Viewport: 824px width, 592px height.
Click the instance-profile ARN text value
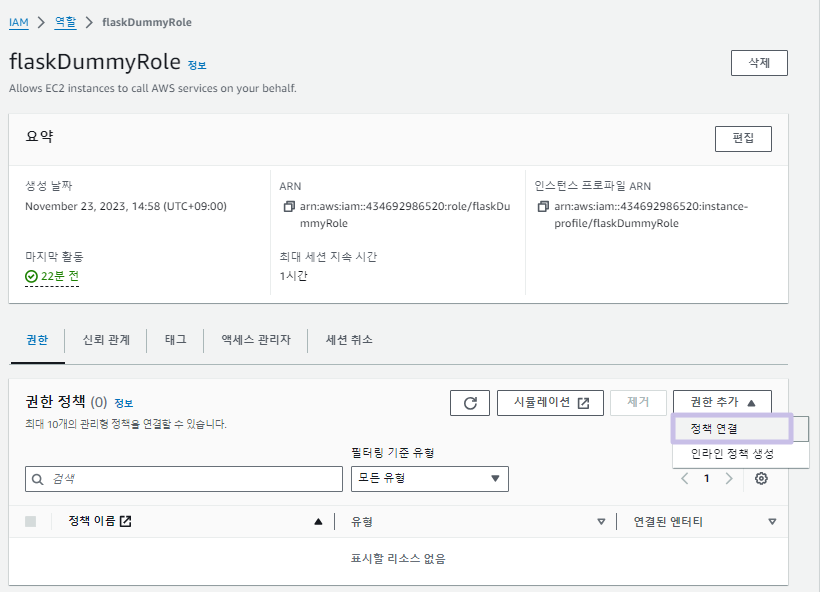[x=651, y=215]
